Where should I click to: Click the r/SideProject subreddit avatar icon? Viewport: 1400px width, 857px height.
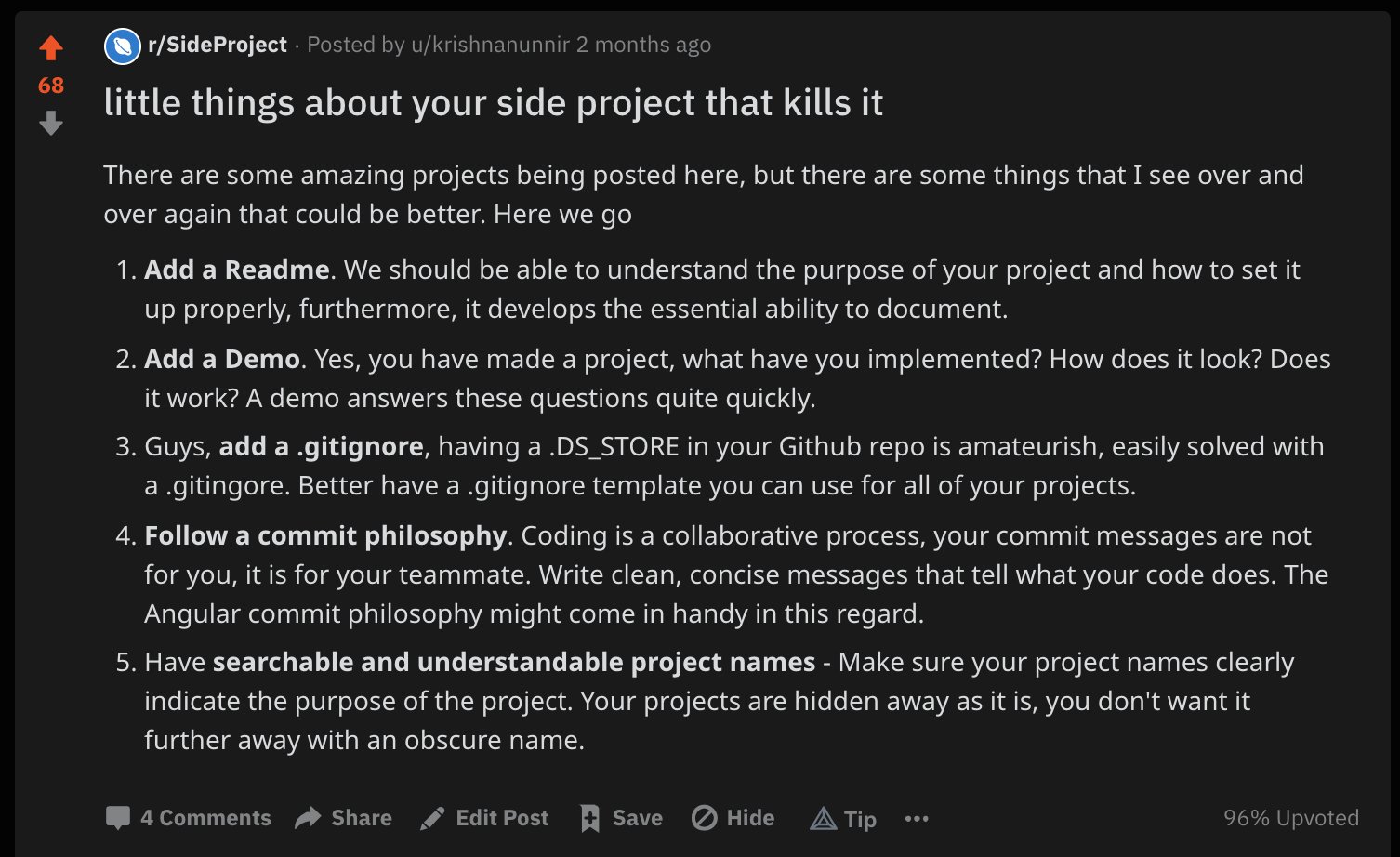(x=123, y=46)
